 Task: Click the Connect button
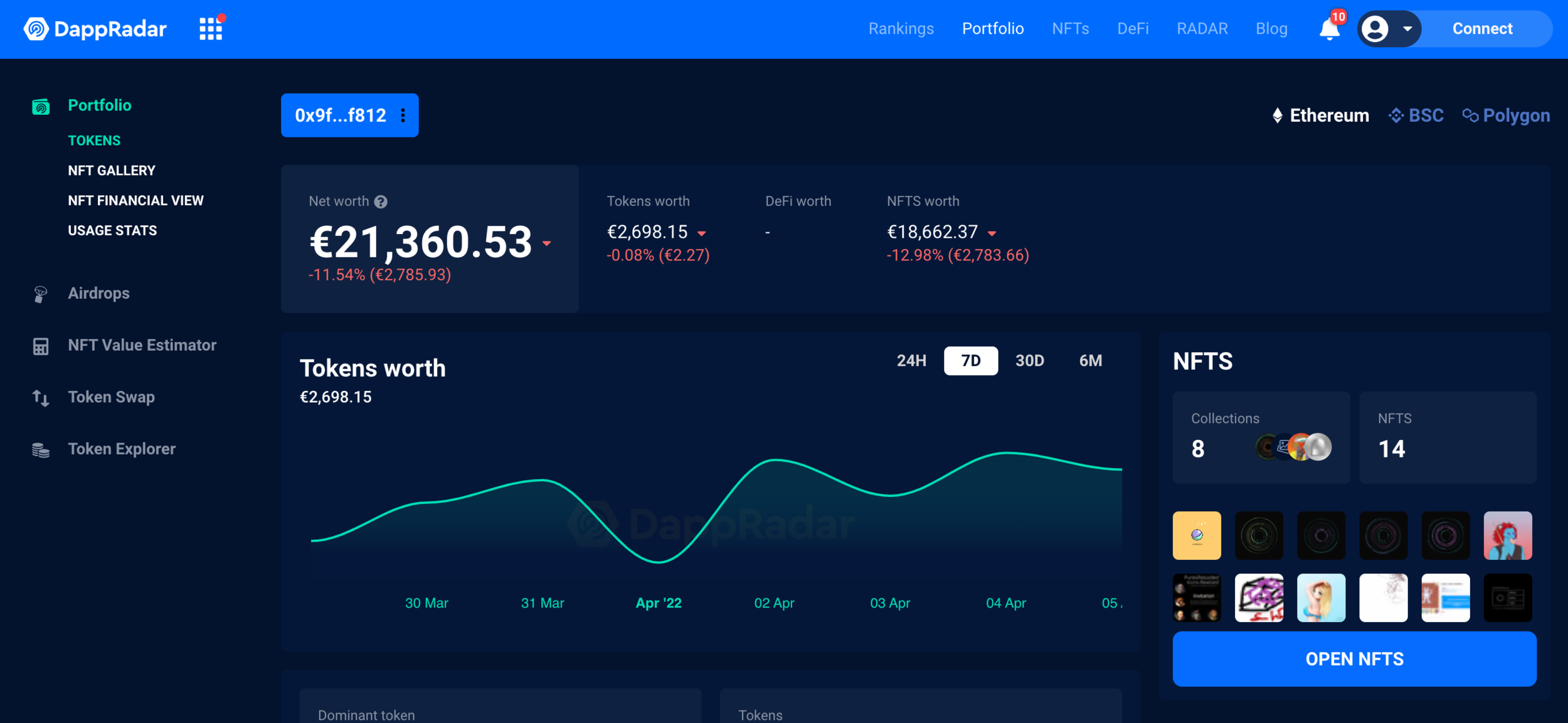(1482, 29)
